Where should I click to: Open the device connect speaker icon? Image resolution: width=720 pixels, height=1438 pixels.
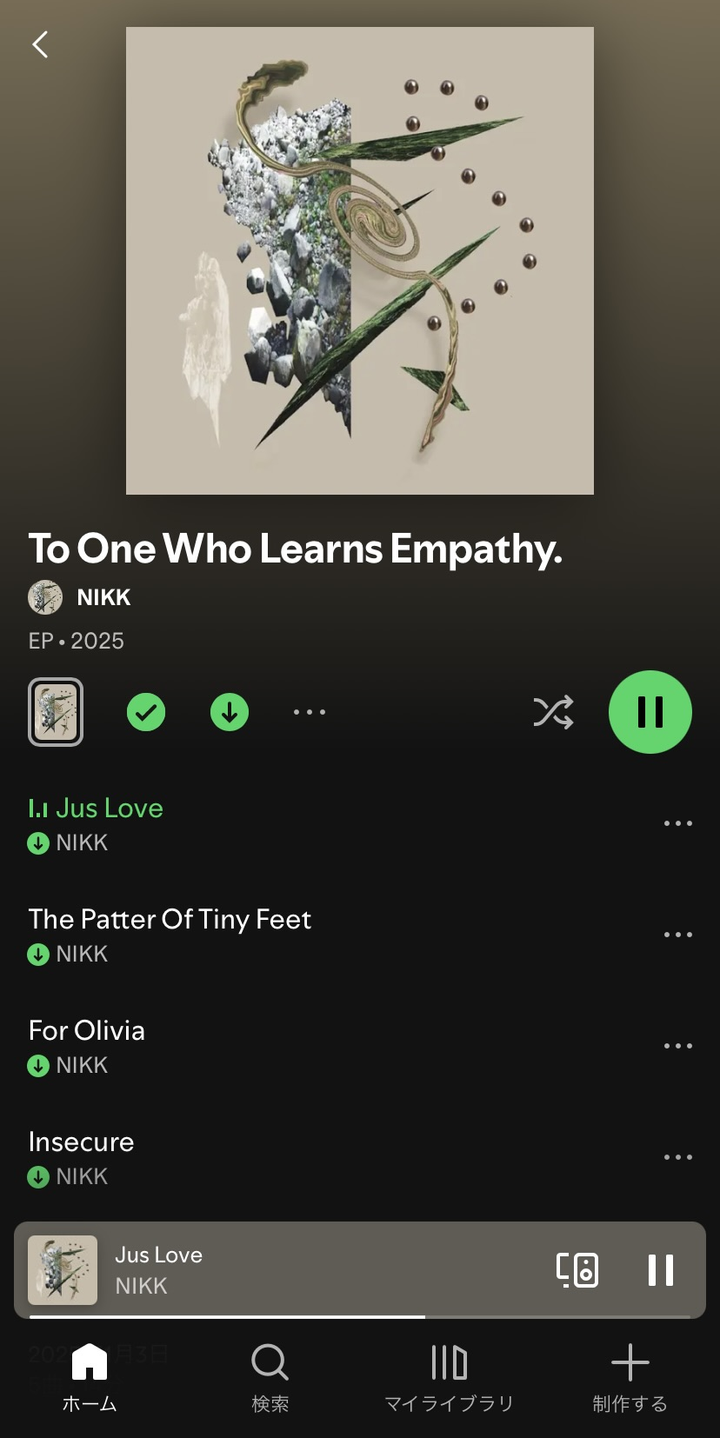(577, 1270)
